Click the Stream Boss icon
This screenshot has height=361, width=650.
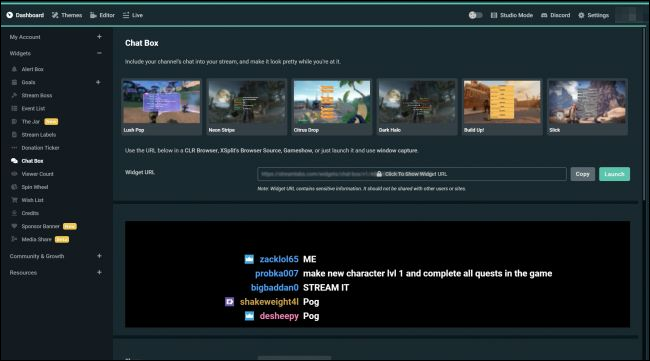point(14,95)
